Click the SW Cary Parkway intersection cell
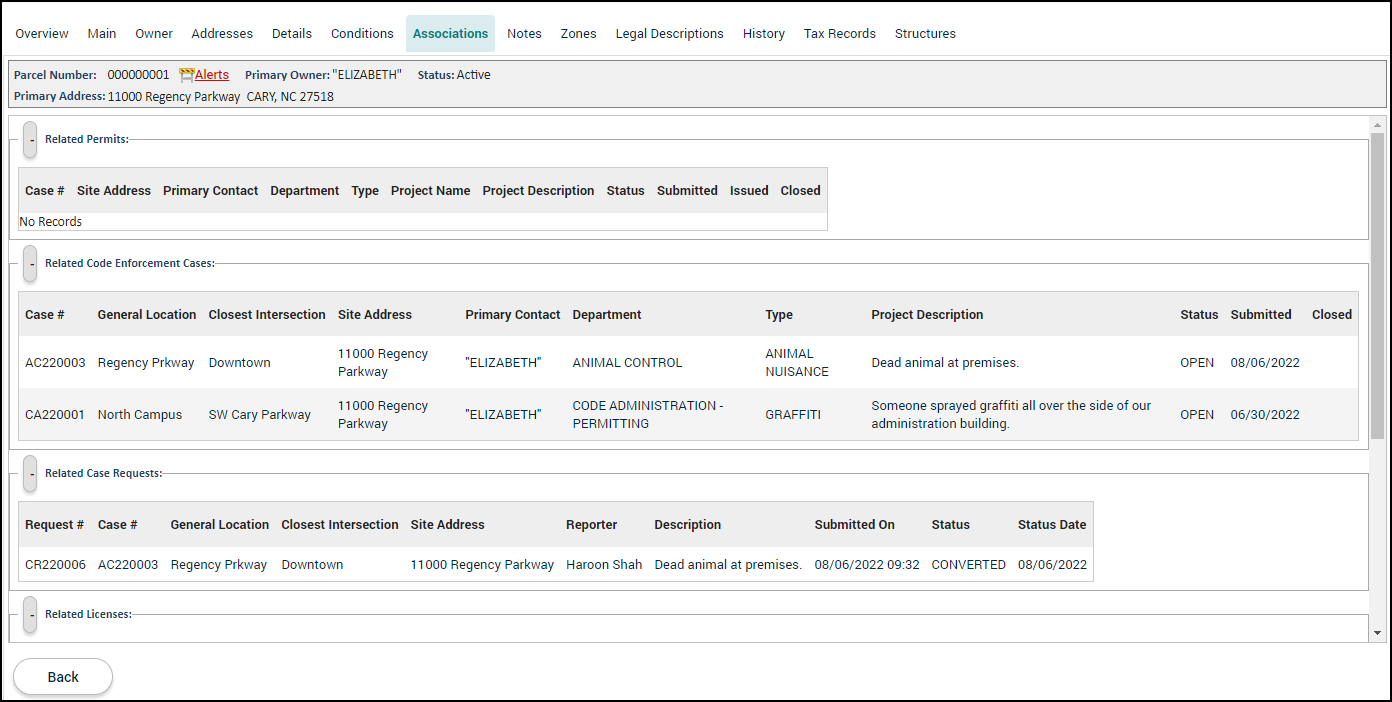Viewport: 1392px width, 702px height. coord(260,415)
